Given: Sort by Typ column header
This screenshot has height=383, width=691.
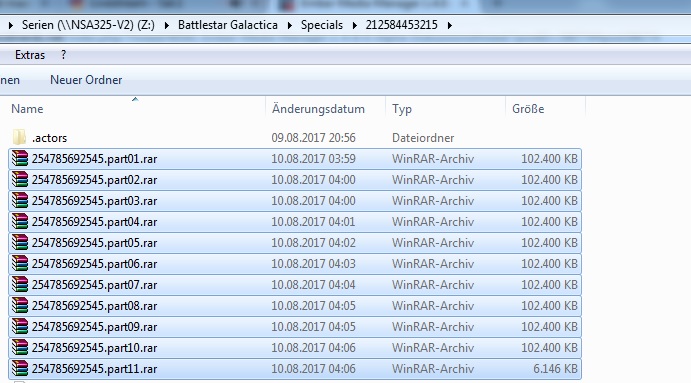Looking at the screenshot, I should point(402,109).
